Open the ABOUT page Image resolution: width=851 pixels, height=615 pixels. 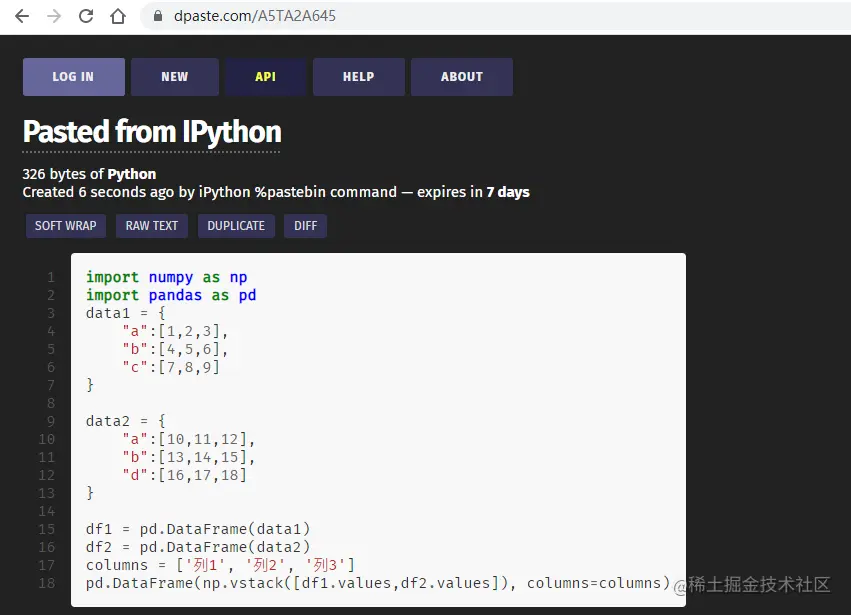[x=462, y=77]
